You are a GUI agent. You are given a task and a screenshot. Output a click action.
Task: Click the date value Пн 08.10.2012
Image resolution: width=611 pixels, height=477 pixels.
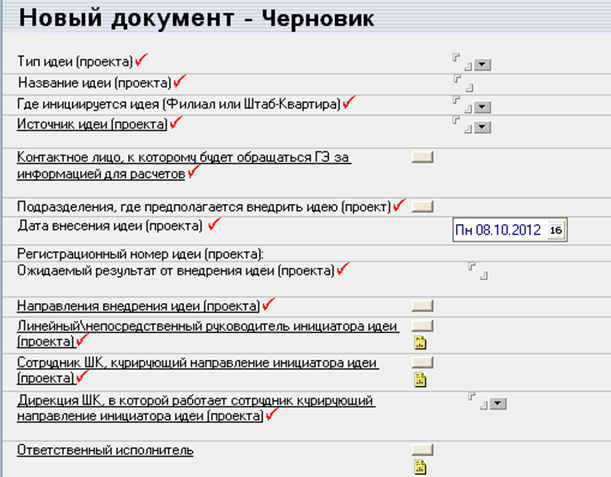point(498,230)
